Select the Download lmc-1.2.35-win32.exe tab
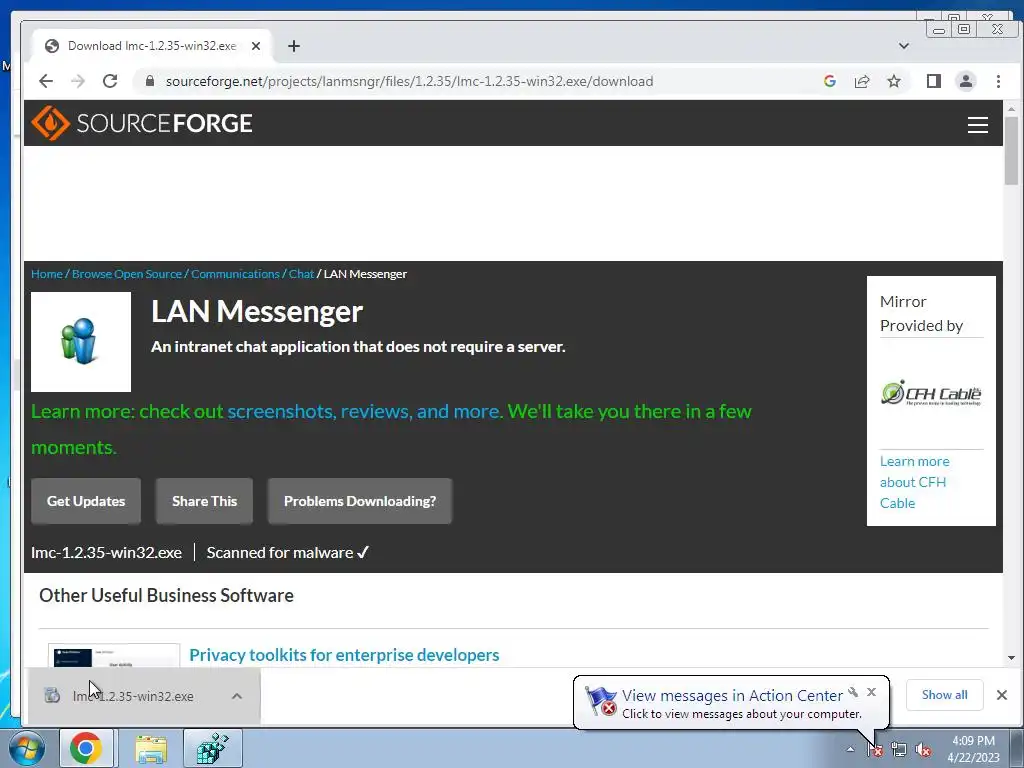This screenshot has height=768, width=1024. (152, 46)
